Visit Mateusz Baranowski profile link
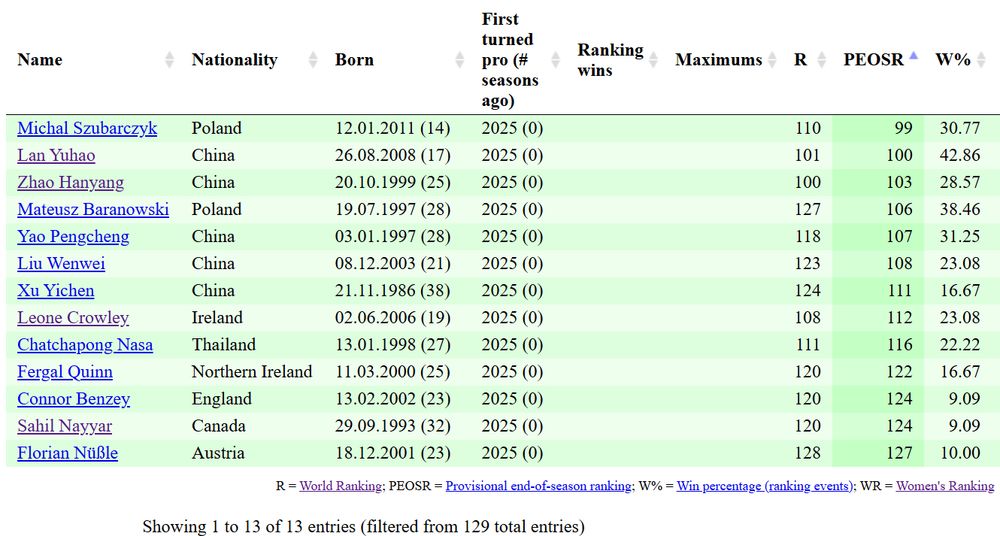The width and height of the screenshot is (1000, 536). click(93, 209)
